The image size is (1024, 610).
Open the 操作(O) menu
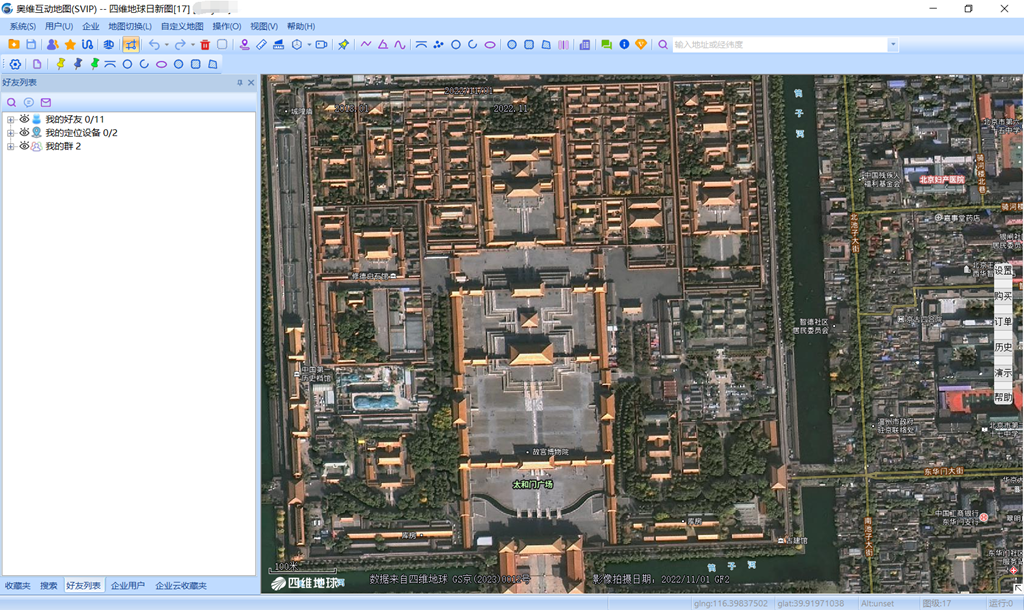(227, 26)
